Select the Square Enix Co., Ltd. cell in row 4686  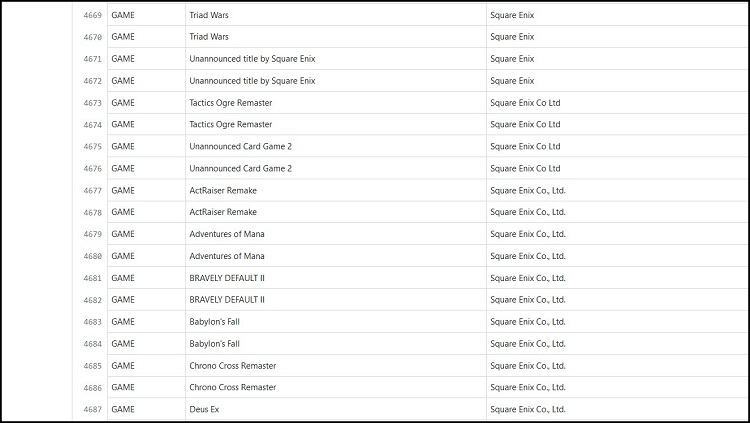528,387
